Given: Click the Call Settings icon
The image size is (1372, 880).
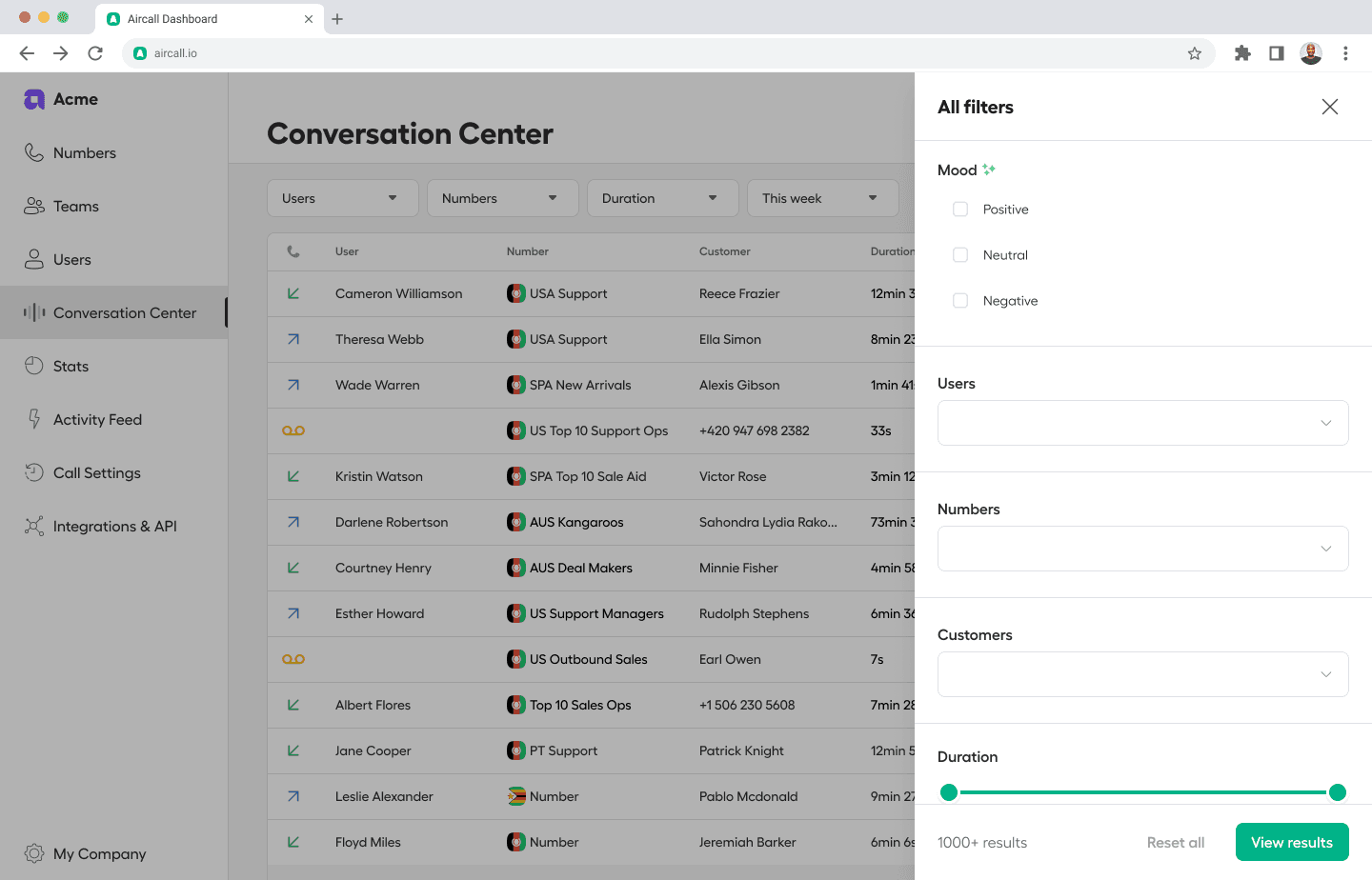Looking at the screenshot, I should [x=34, y=472].
